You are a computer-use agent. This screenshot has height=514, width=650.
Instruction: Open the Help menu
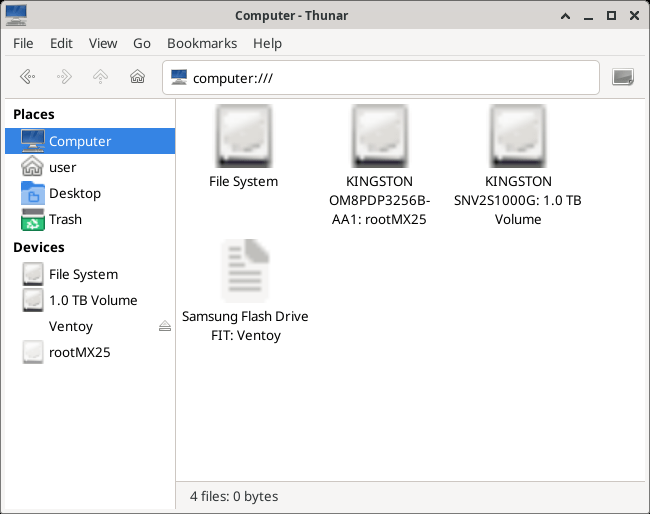click(x=267, y=44)
